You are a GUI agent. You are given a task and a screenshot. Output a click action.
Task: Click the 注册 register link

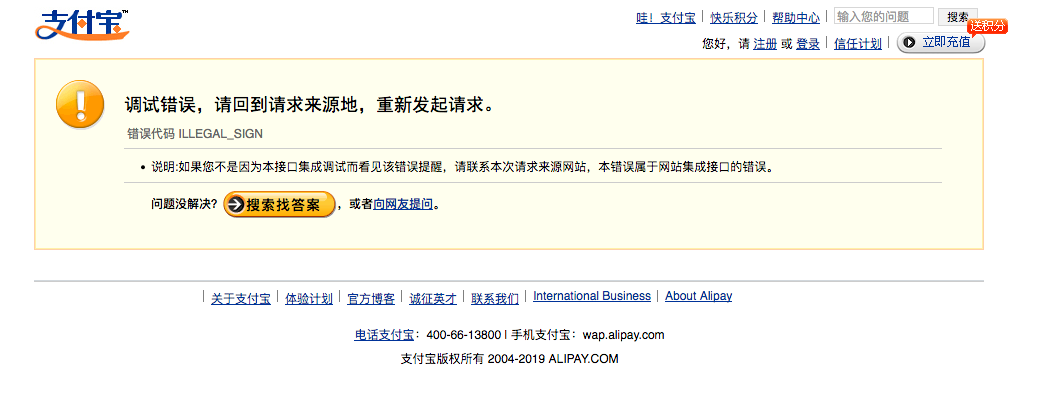click(x=765, y=44)
